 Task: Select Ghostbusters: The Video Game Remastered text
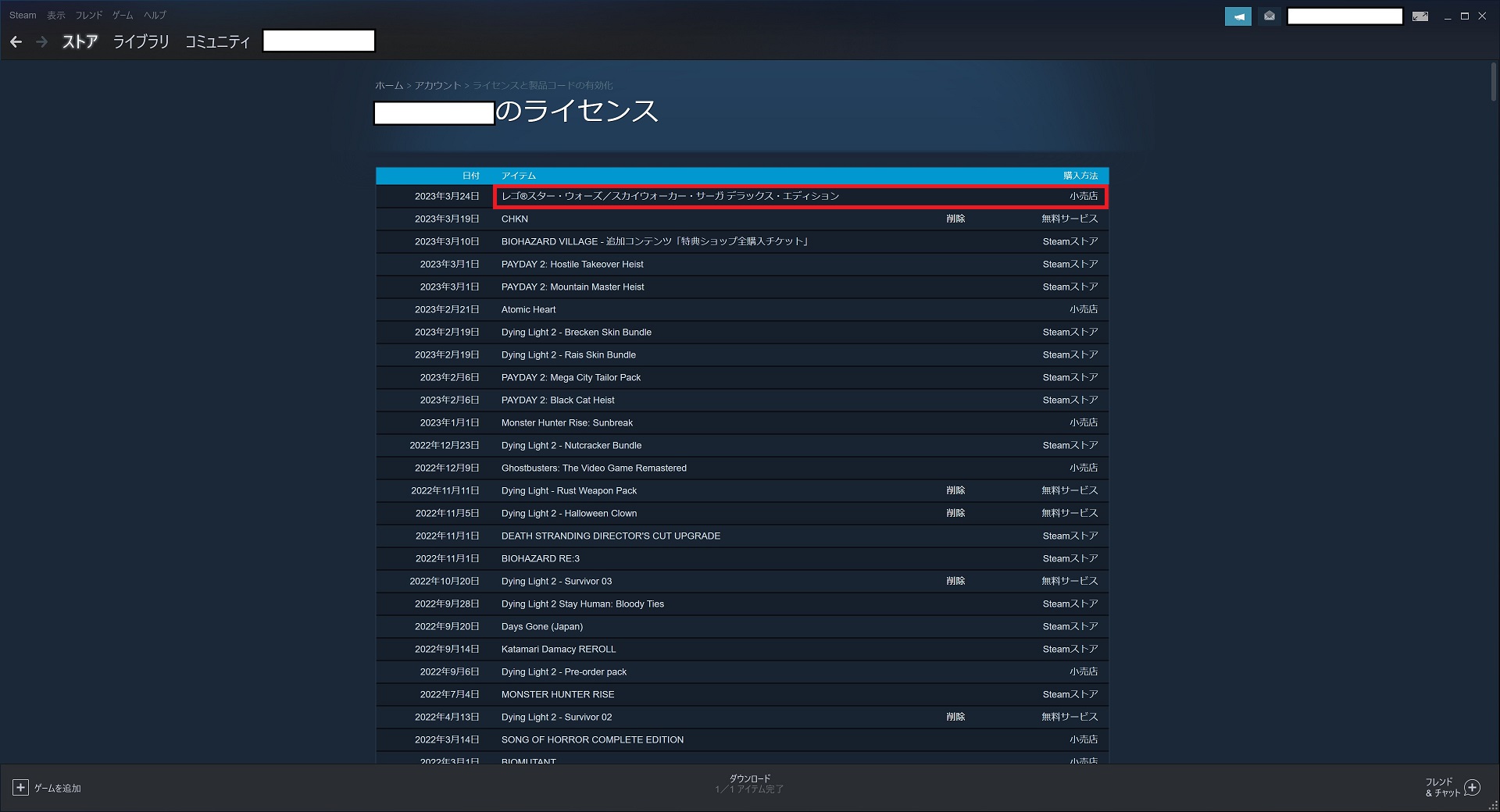[x=595, y=468]
